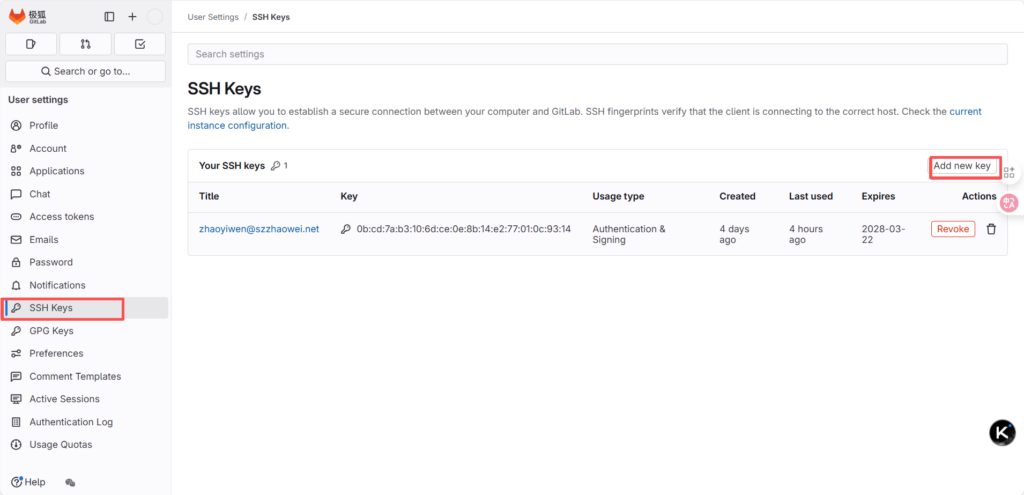The image size is (1024, 495).
Task: Click Add new key button
Action: [962, 166]
